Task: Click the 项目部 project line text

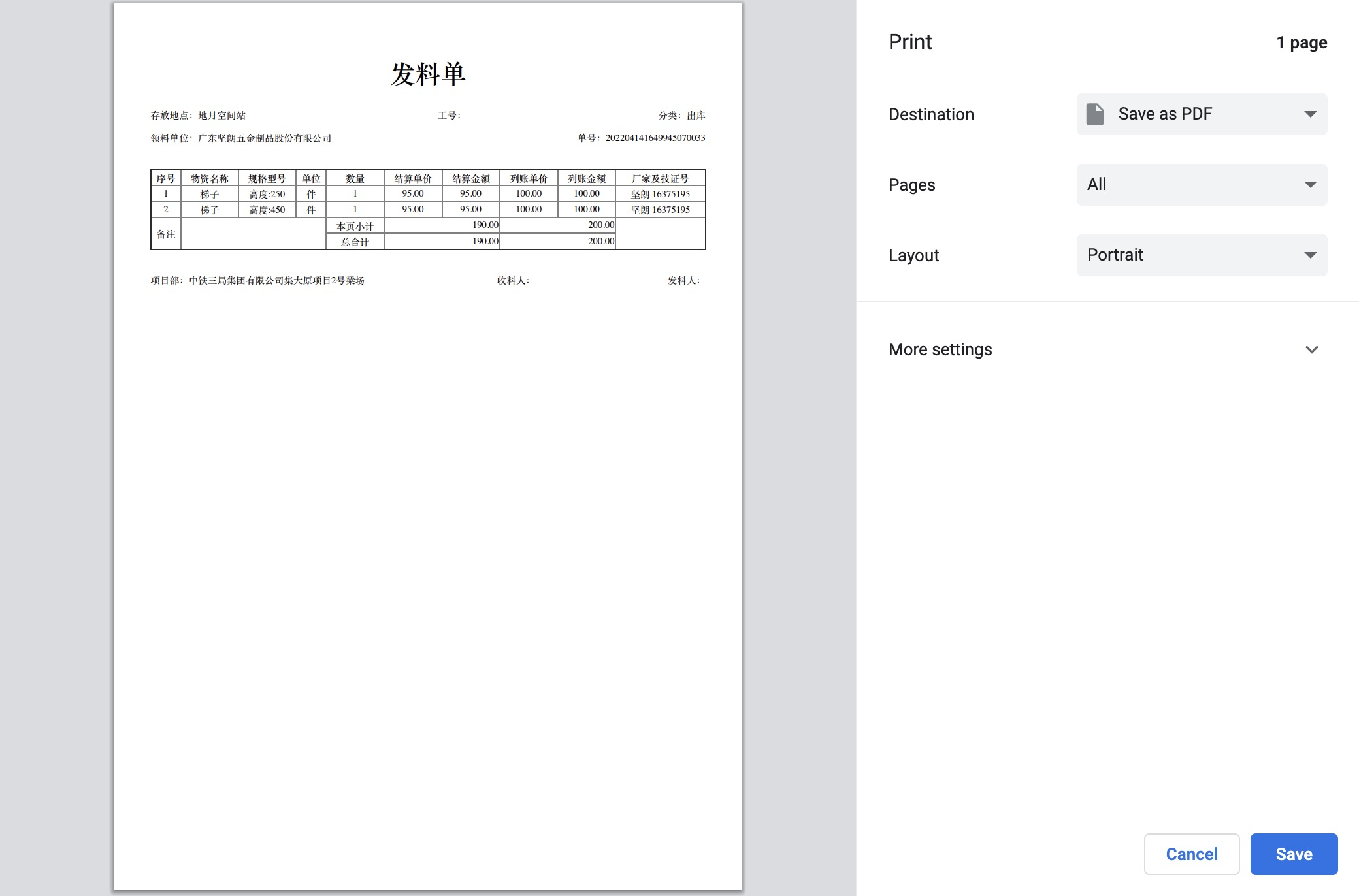Action: tap(257, 281)
